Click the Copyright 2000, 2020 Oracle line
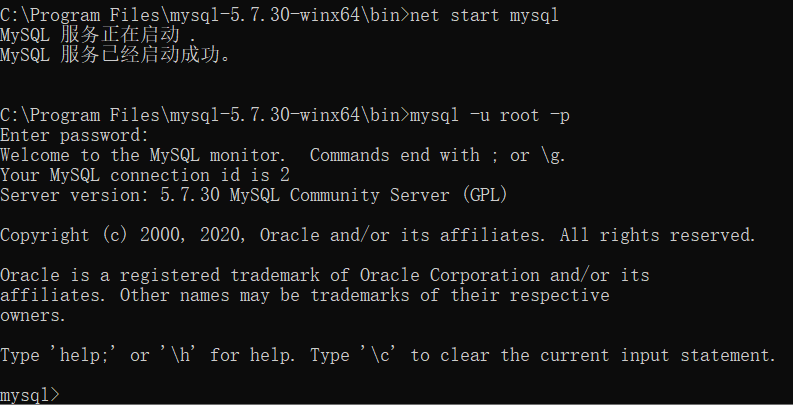 pyautogui.click(x=378, y=235)
